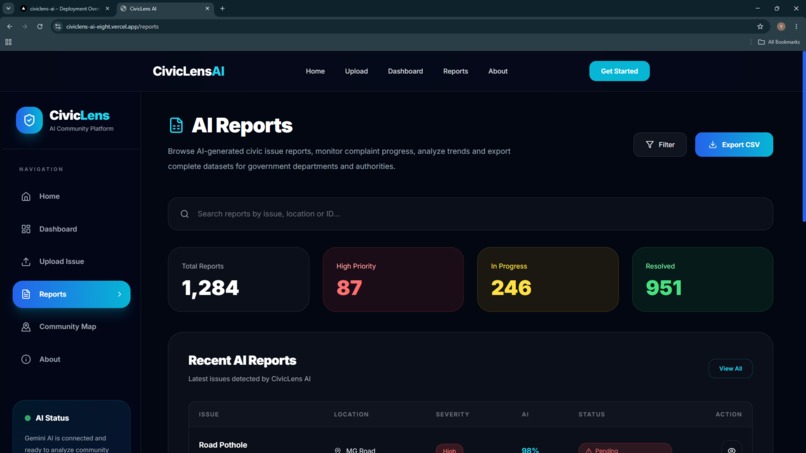Open the browser three-dot menu
This screenshot has height=453, width=806.
point(796,26)
